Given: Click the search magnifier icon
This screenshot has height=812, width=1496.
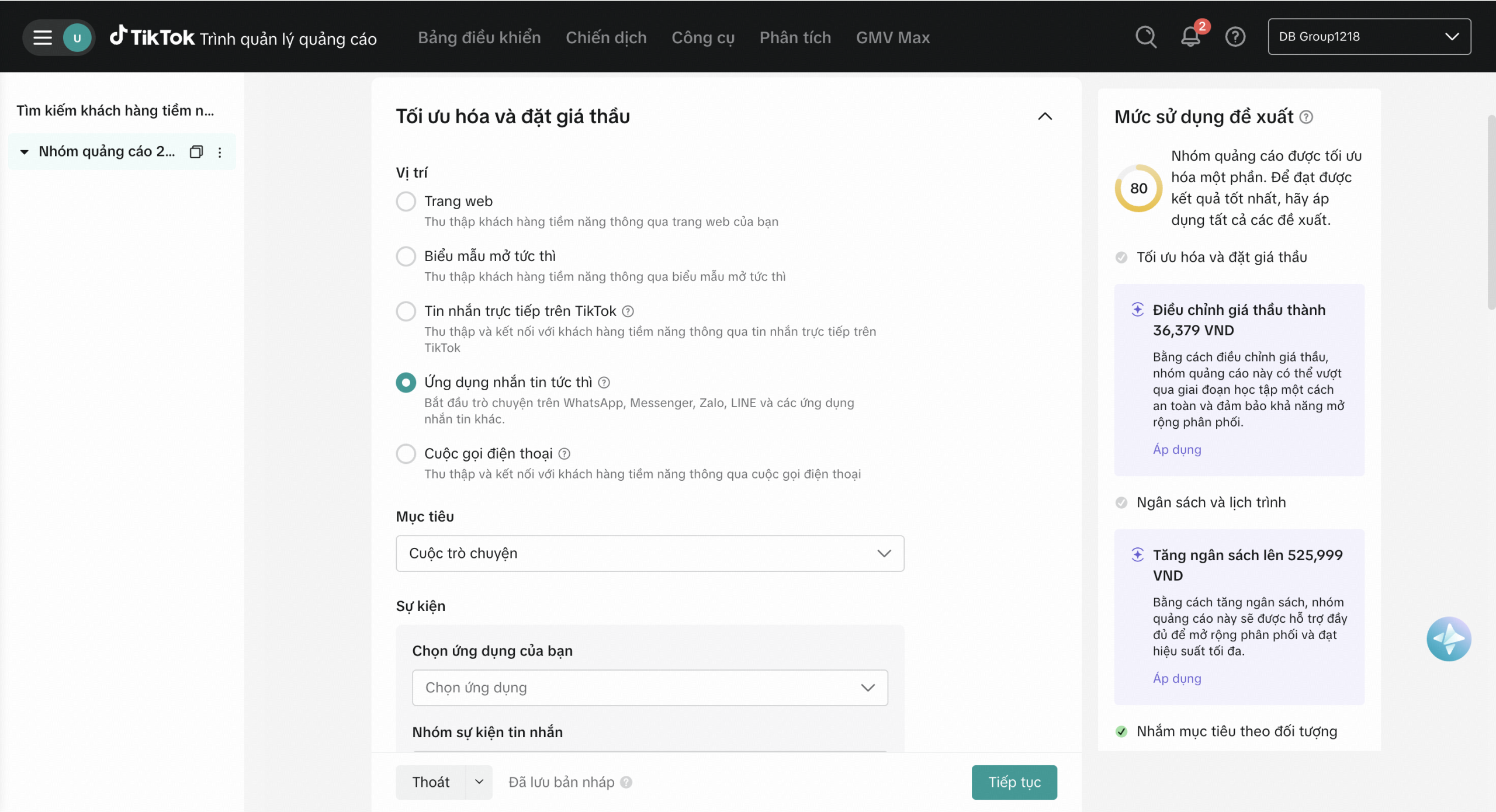Looking at the screenshot, I should point(1145,37).
